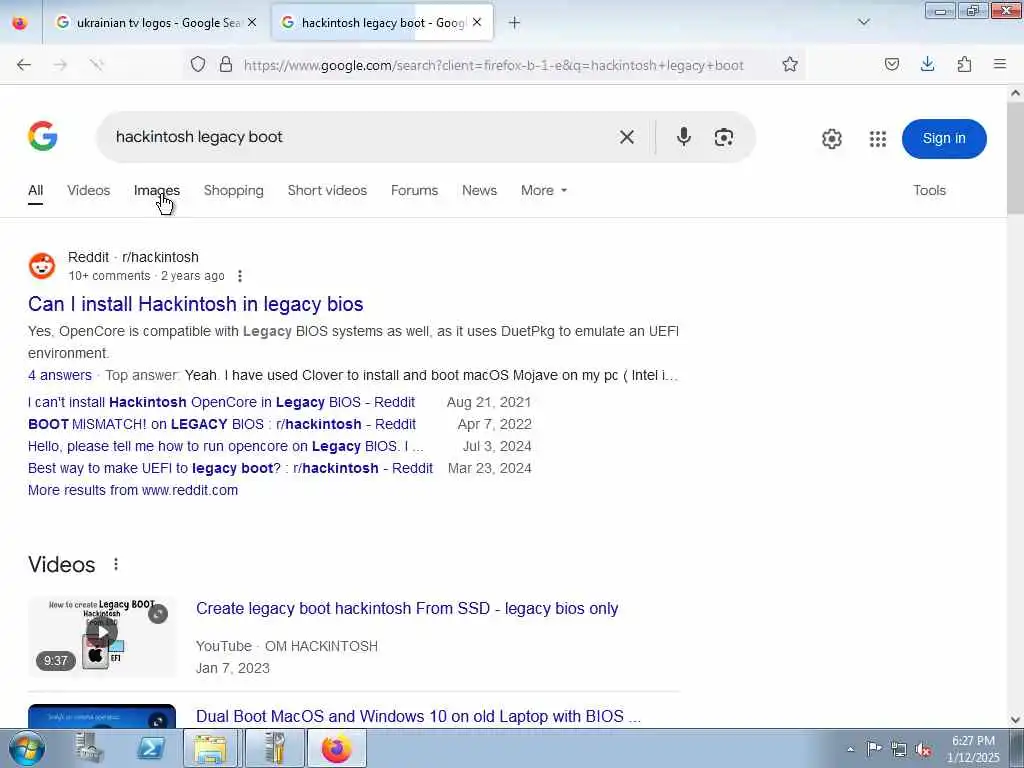The image size is (1024, 768).
Task: Open the Downloads panel icon
Action: point(928,65)
